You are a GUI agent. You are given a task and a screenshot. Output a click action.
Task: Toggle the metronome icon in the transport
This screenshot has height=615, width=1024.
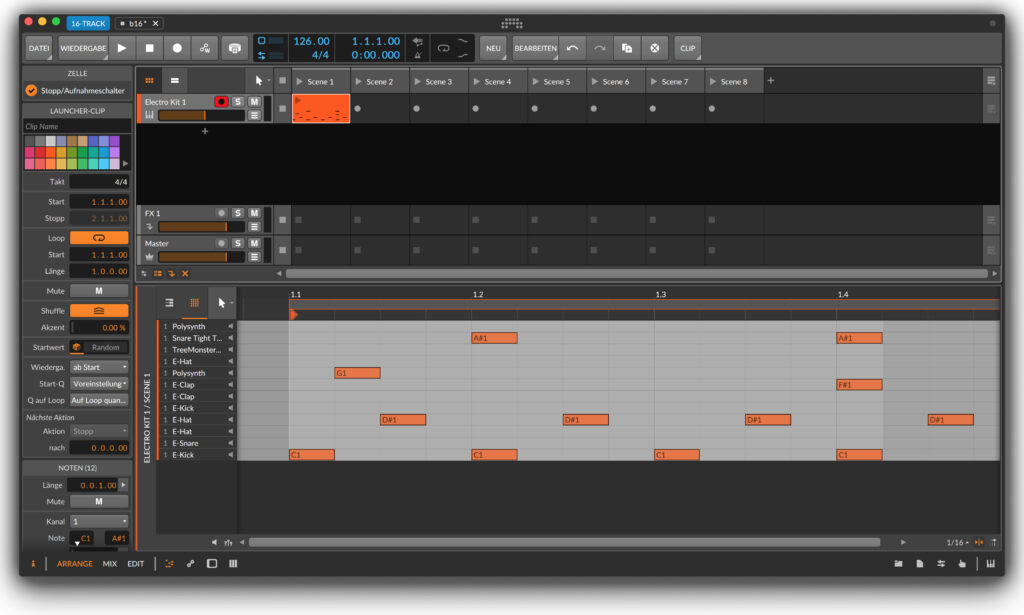pos(418,55)
